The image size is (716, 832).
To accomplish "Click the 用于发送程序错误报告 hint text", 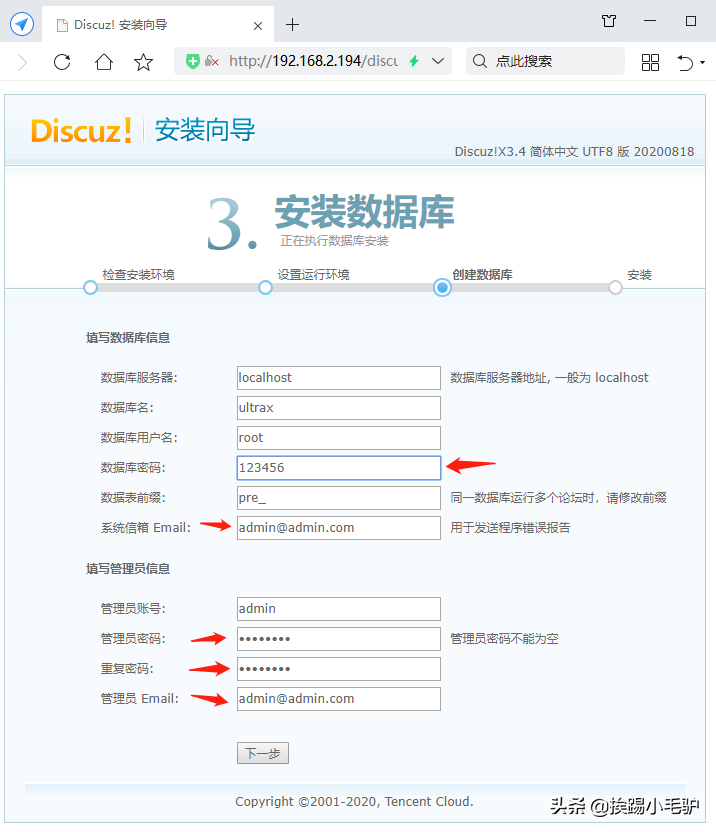I will click(510, 528).
